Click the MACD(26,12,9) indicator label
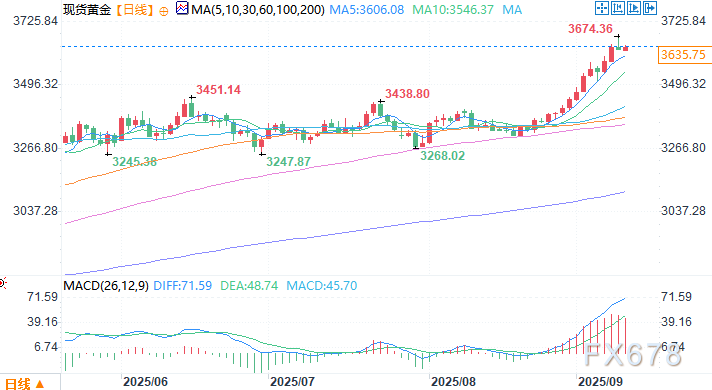The image size is (712, 390). pos(106,286)
